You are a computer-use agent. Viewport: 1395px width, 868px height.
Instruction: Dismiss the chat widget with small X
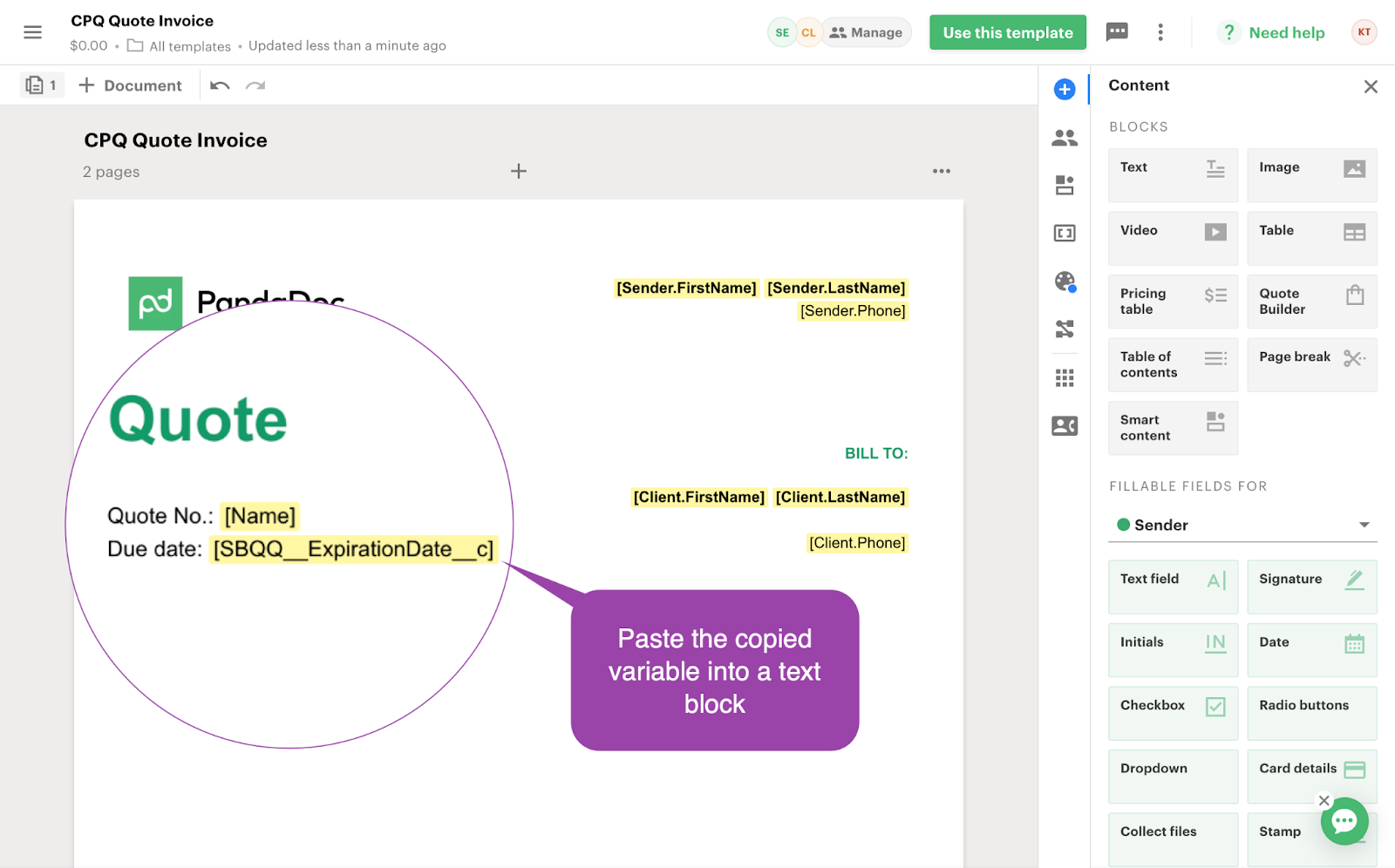(x=1324, y=800)
